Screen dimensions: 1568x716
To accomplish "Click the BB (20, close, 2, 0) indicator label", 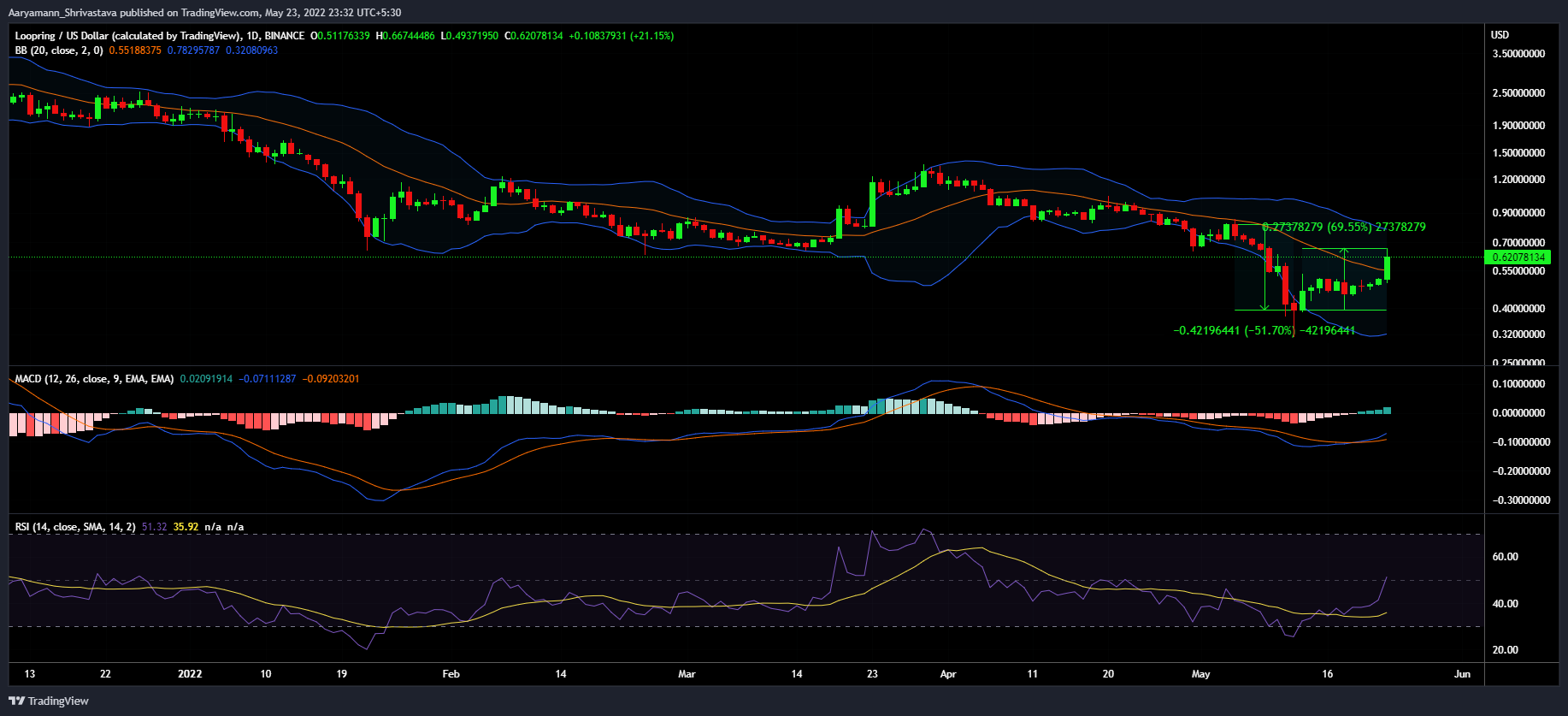I will pos(59,50).
